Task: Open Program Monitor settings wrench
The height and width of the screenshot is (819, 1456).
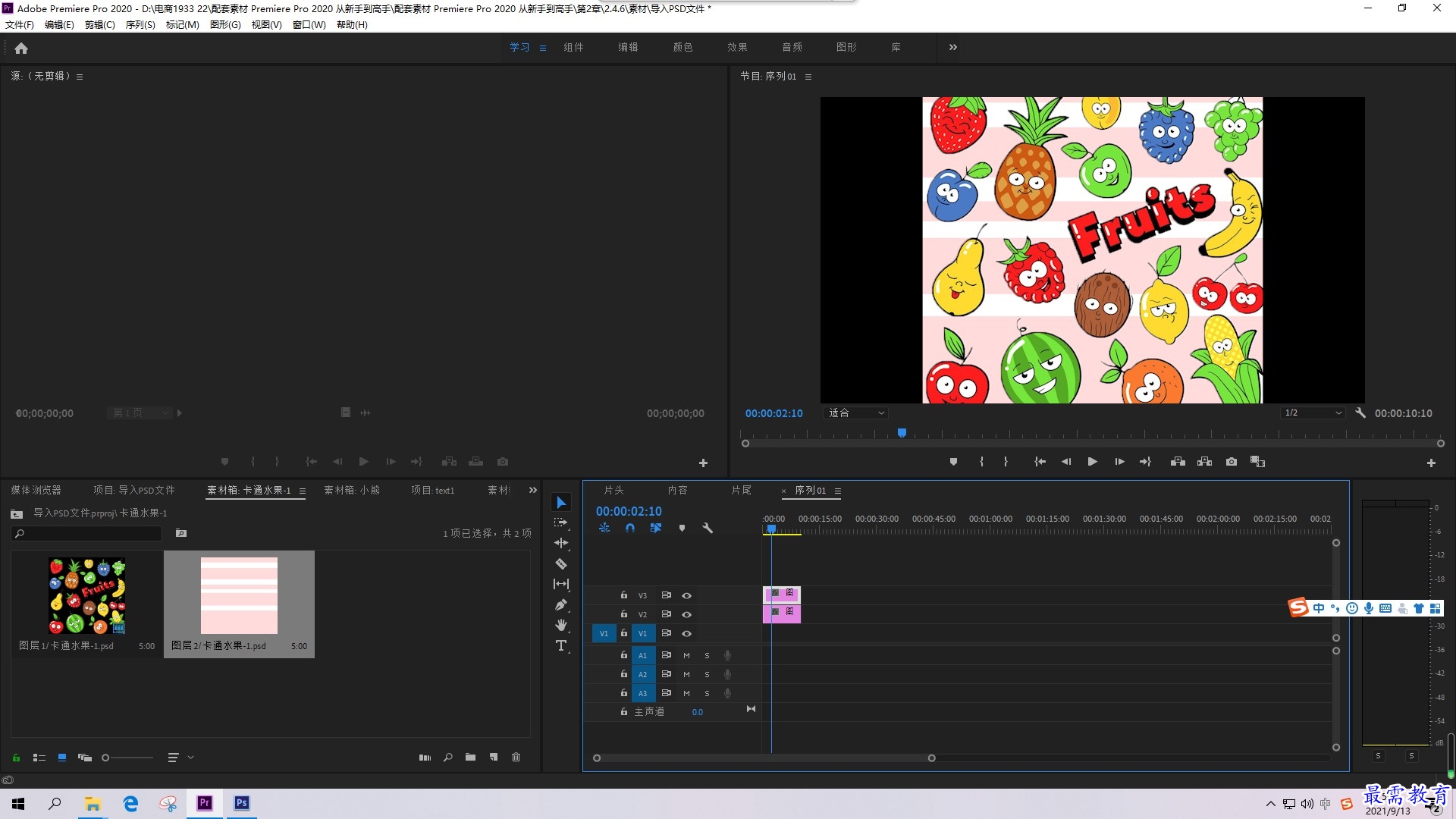Action: (x=1360, y=413)
